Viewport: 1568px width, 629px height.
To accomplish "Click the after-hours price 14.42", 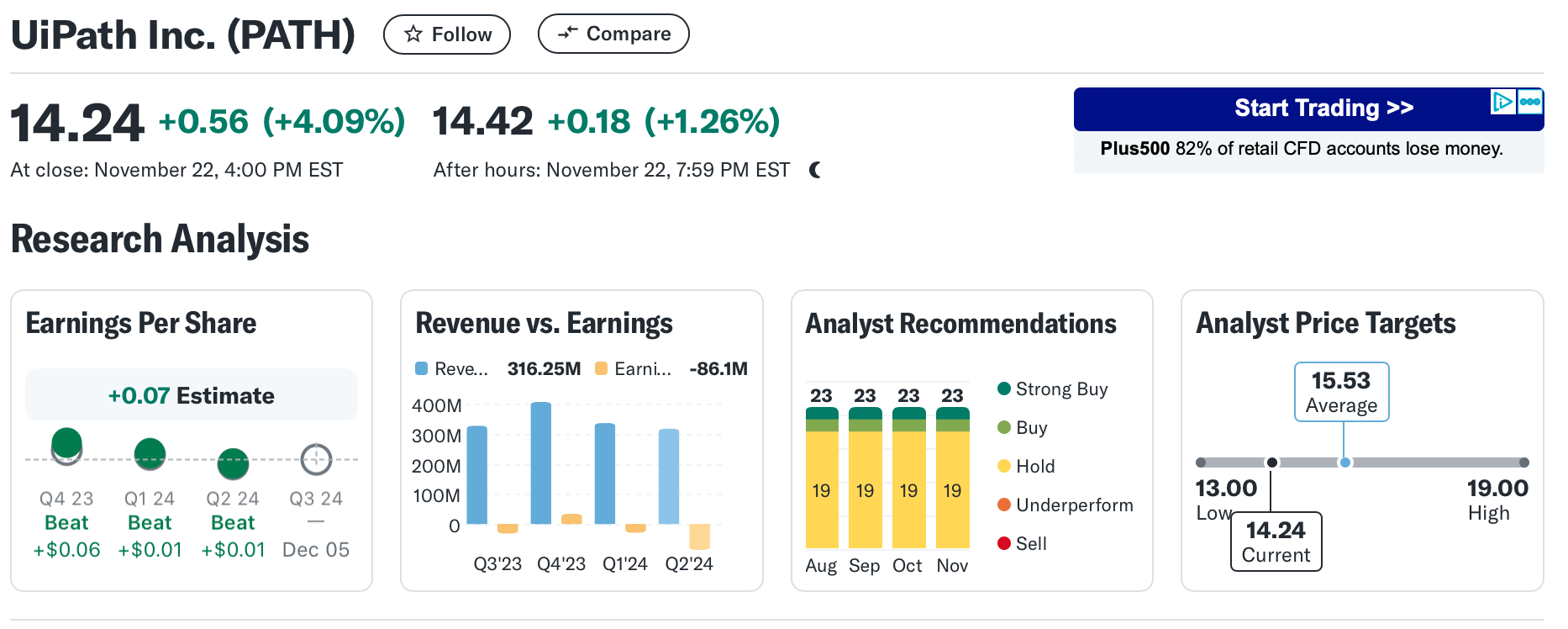I will [483, 121].
